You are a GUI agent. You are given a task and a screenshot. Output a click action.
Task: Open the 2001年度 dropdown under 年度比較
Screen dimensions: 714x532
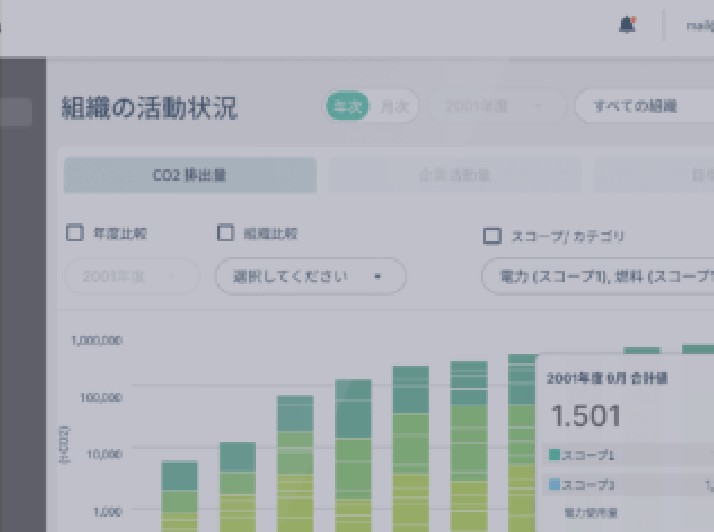(125, 276)
